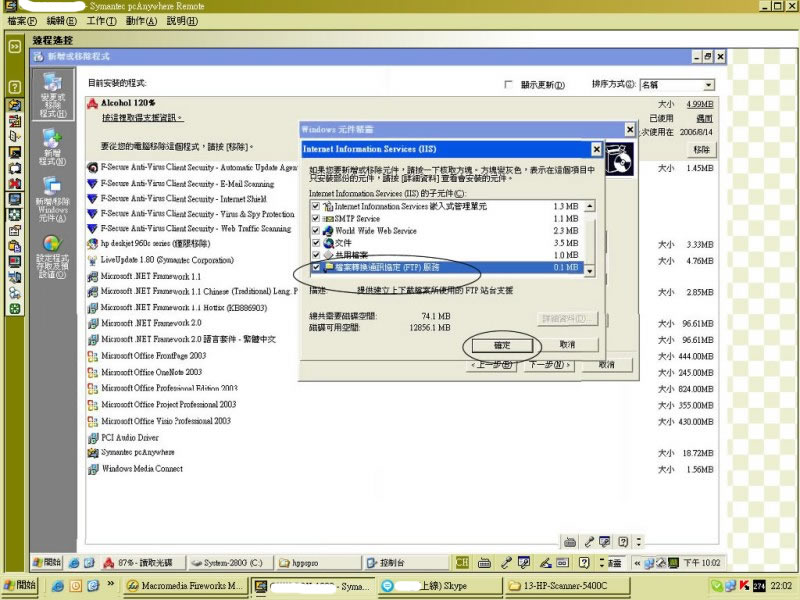Open the 動作 menu
This screenshot has height=600, width=800.
[141, 21]
